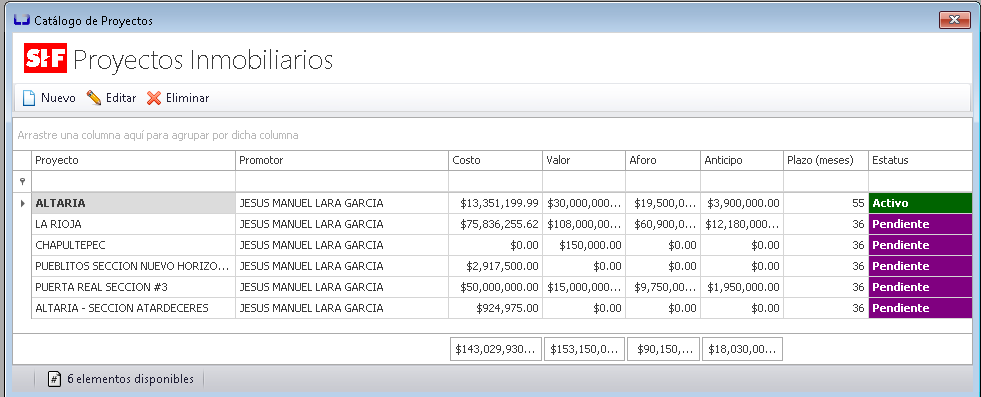Click the status bar count icon
981x397 pixels.
[x=55, y=379]
